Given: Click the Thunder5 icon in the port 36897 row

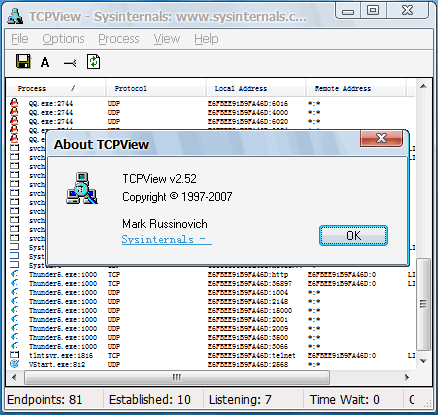Looking at the screenshot, I should 15,283.
